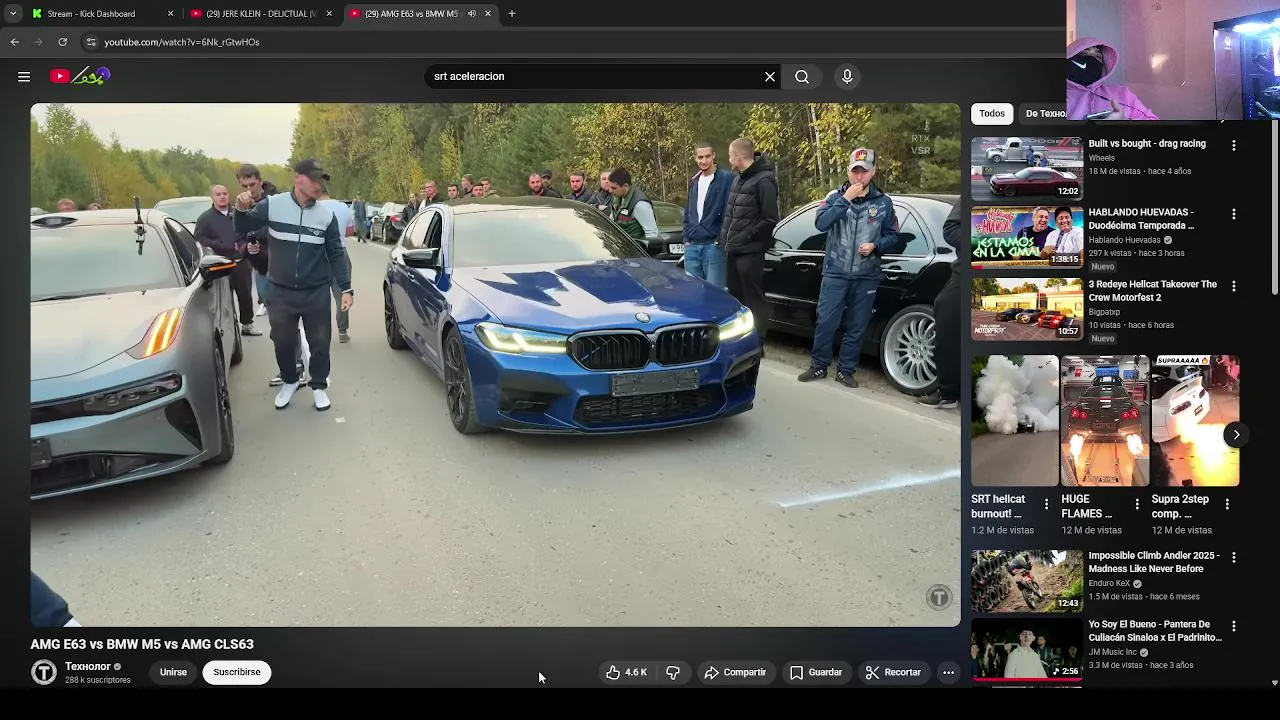The image size is (1280, 720).
Task: Click the magnifier search button
Action: [802, 76]
